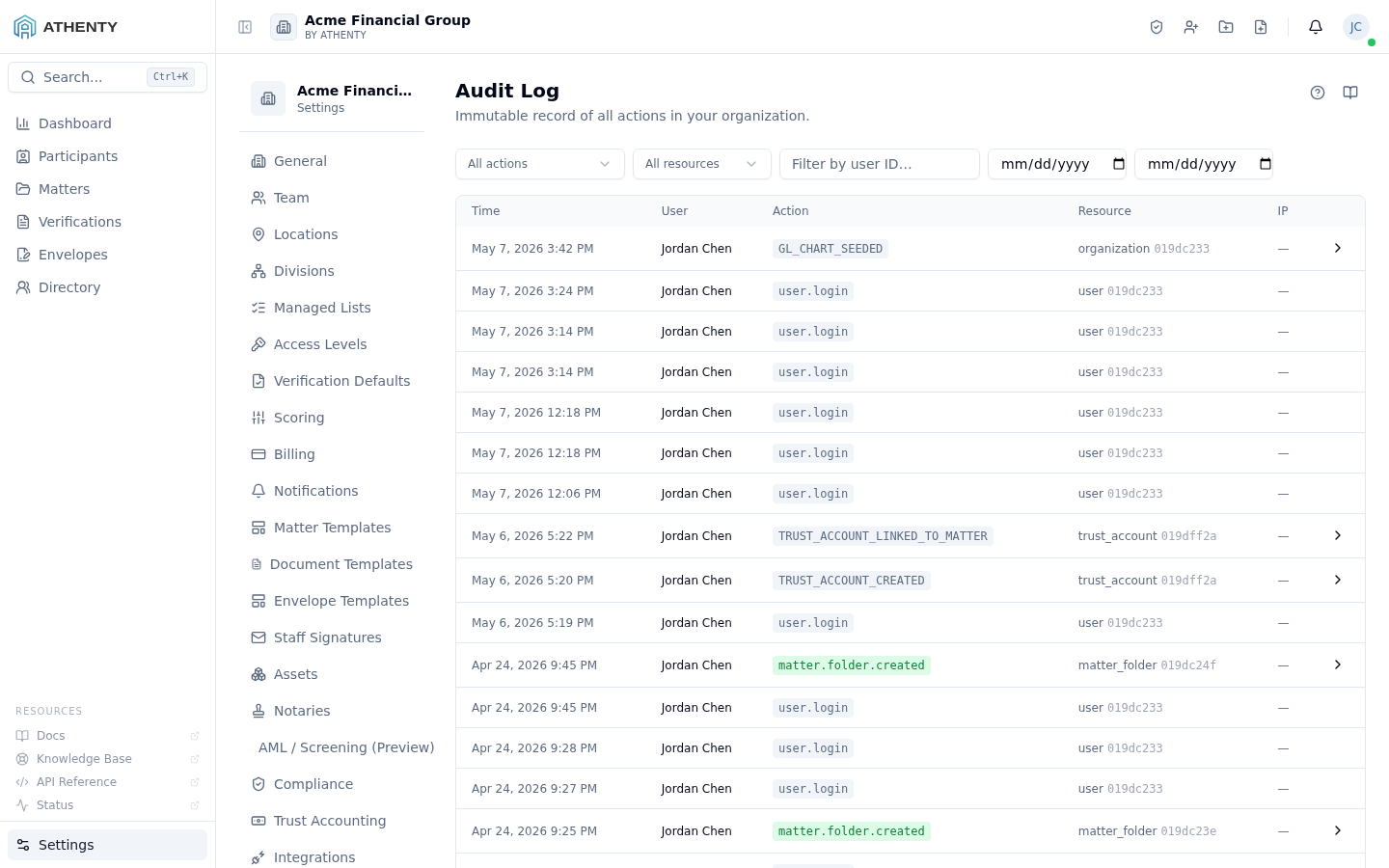1389x868 pixels.
Task: Click the Resource column header
Action: (1104, 211)
